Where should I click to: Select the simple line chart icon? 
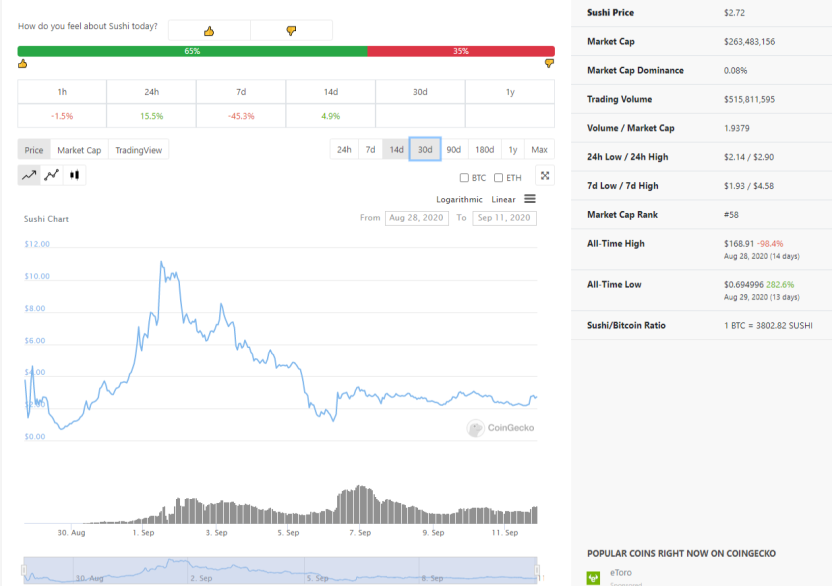point(29,175)
